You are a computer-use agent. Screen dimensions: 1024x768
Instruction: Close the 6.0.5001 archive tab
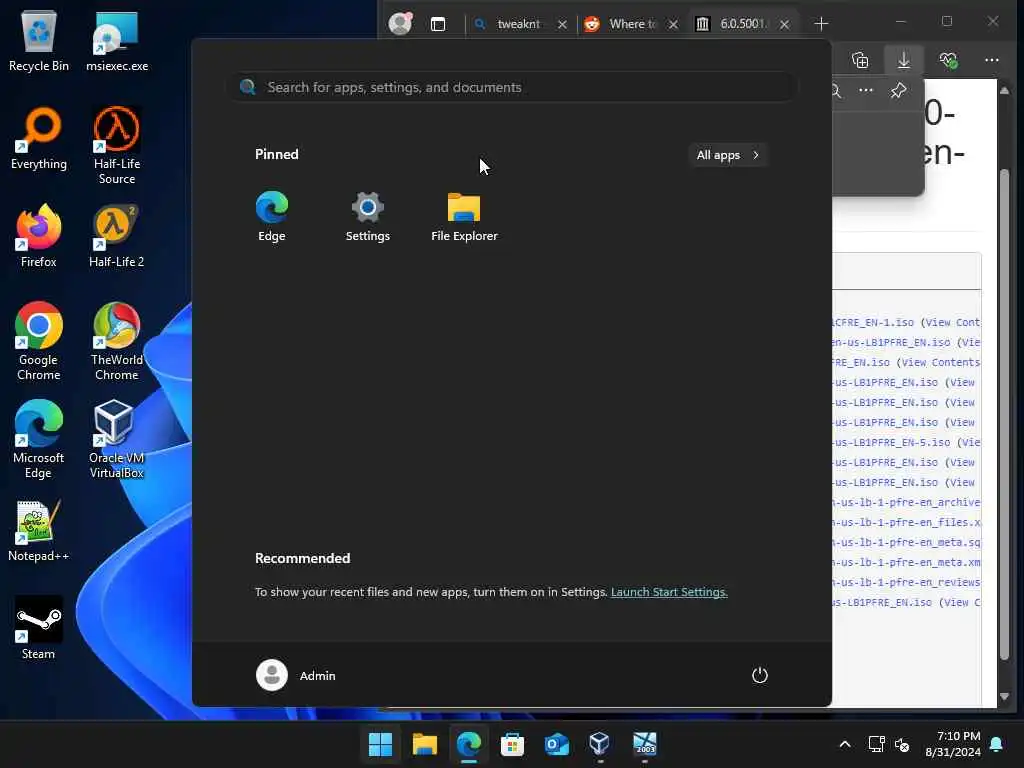point(784,25)
